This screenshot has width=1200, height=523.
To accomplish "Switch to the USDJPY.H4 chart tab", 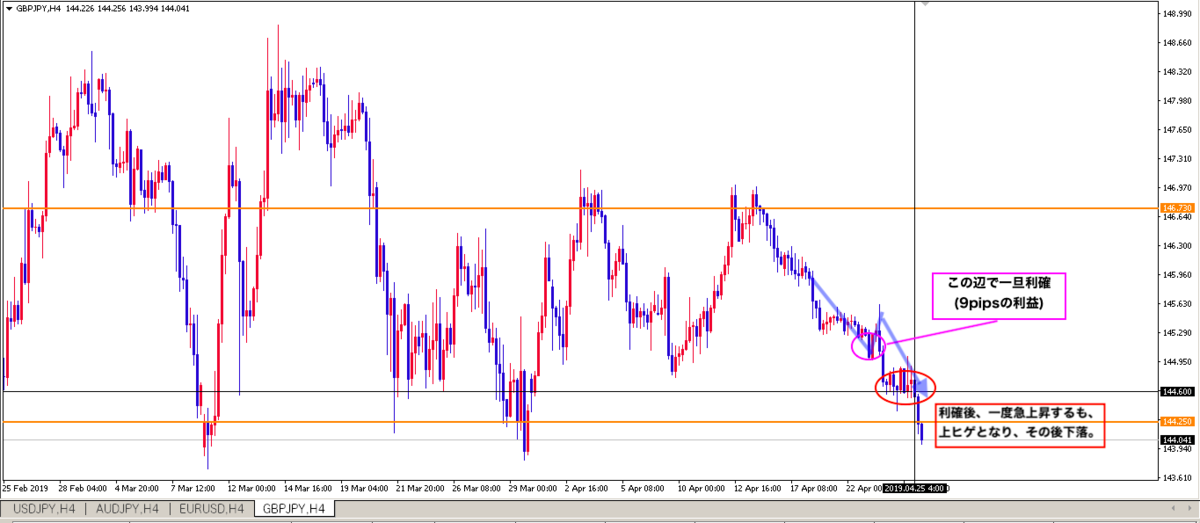I will point(42,509).
